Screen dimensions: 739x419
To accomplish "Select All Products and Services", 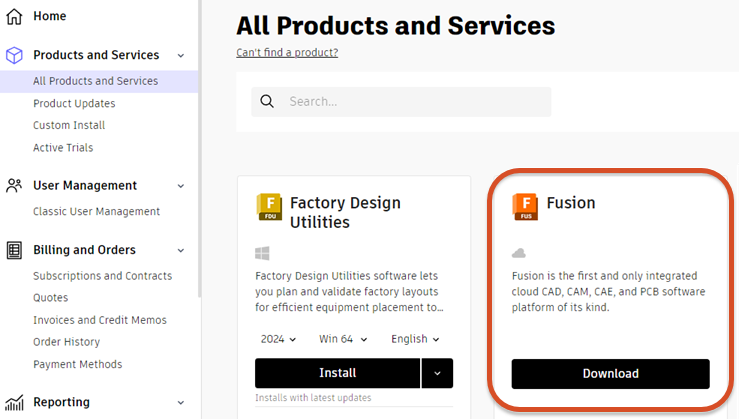I will 99,81.
